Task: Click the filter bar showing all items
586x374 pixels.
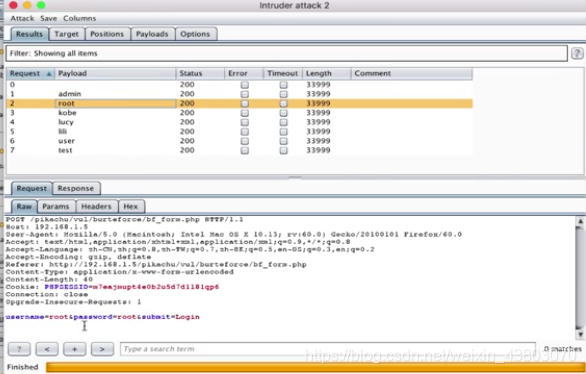Action: [x=286, y=53]
